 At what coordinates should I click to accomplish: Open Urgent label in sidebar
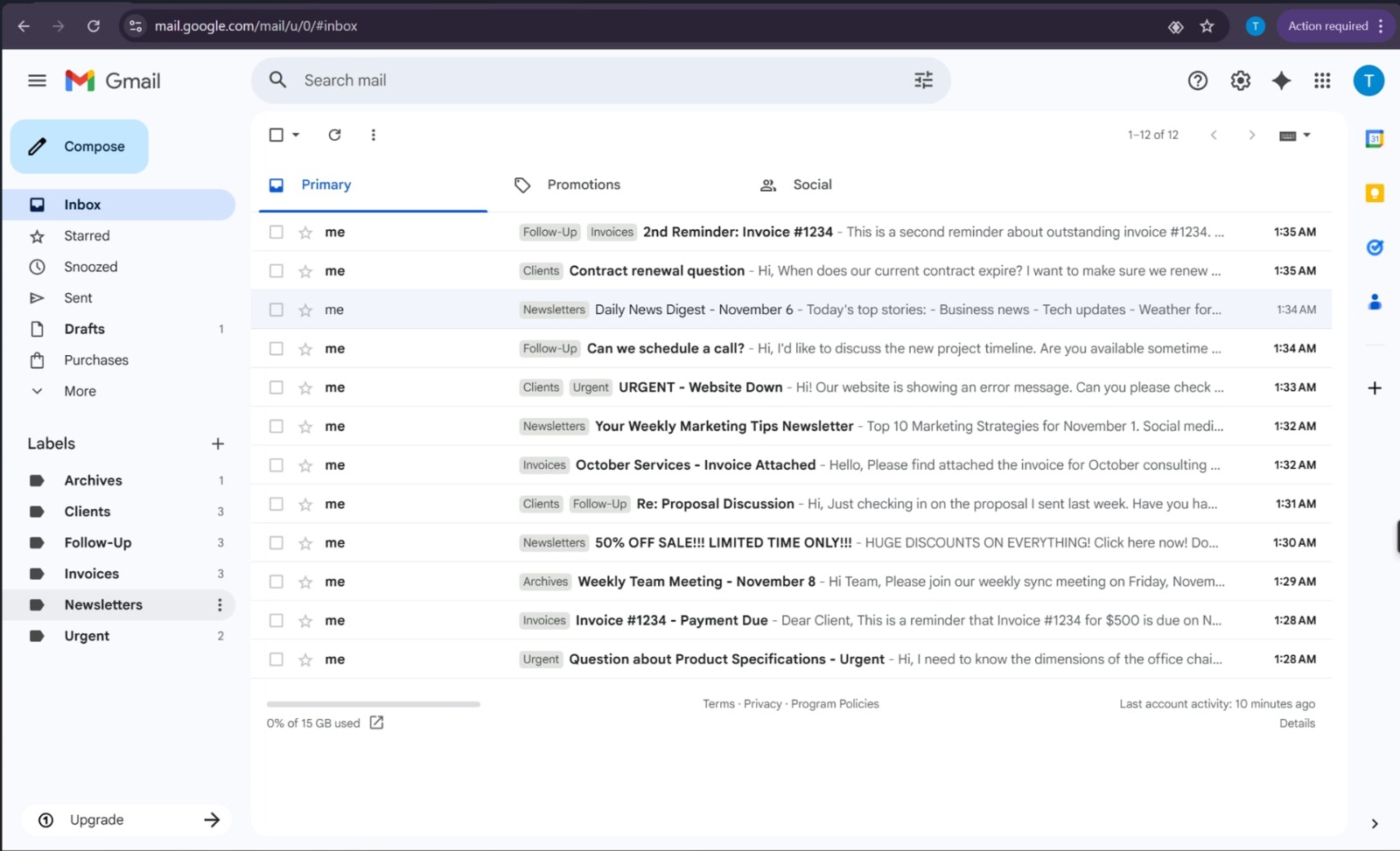118,636
